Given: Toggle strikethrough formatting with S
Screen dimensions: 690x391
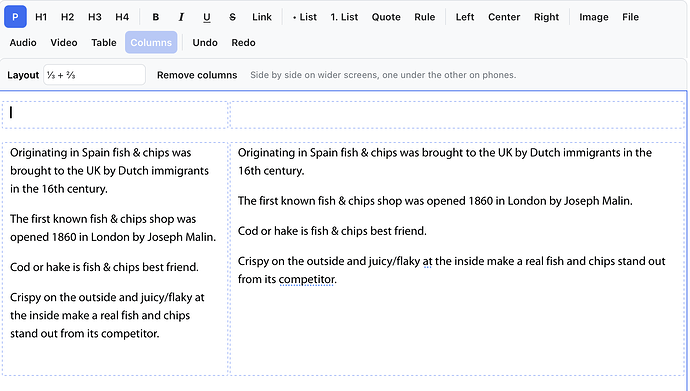Looking at the screenshot, I should tap(232, 17).
